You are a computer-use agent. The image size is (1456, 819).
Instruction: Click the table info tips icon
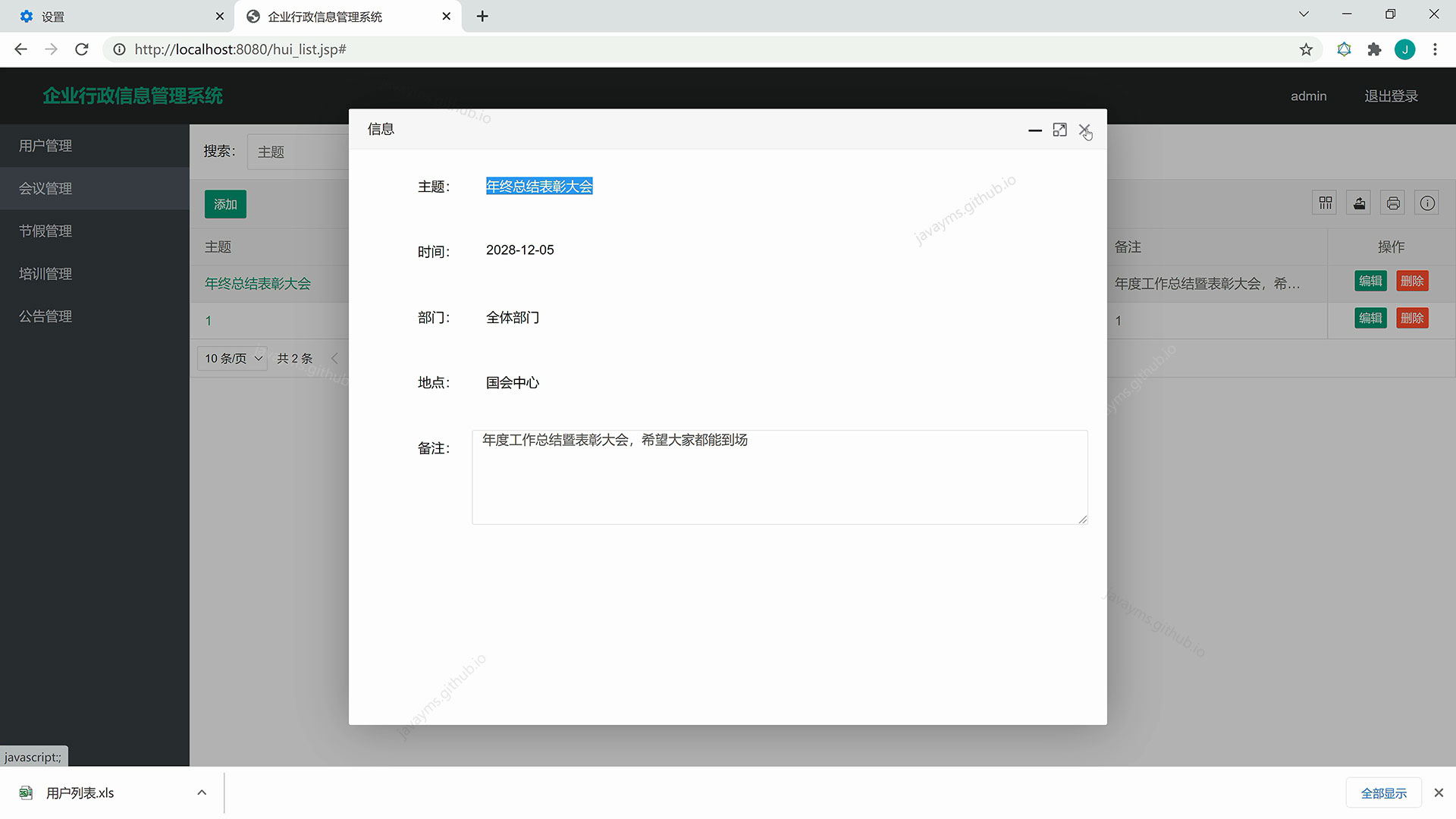[1427, 203]
